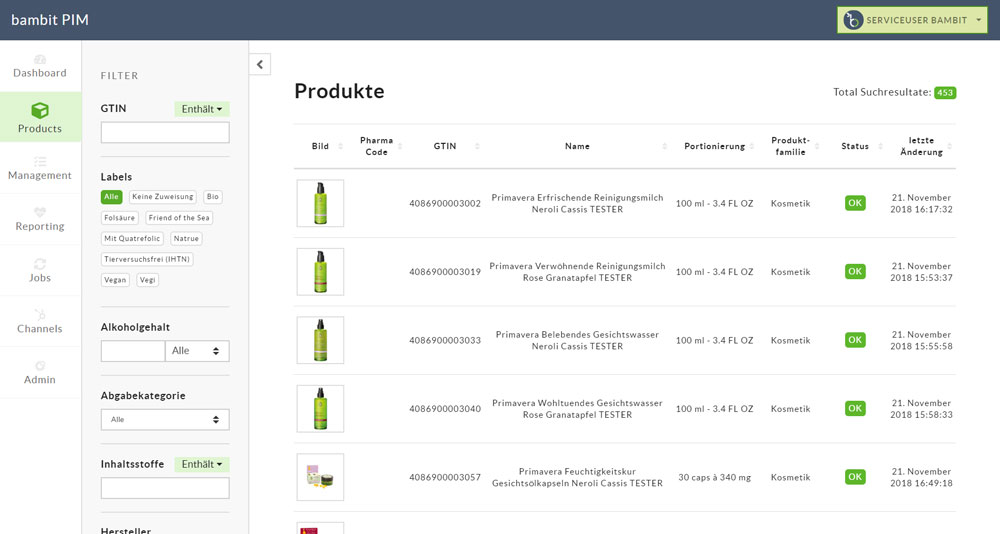Open thumbnail of Belebendes Gesichtswasser product
Image resolution: width=1000 pixels, height=534 pixels.
[x=320, y=340]
